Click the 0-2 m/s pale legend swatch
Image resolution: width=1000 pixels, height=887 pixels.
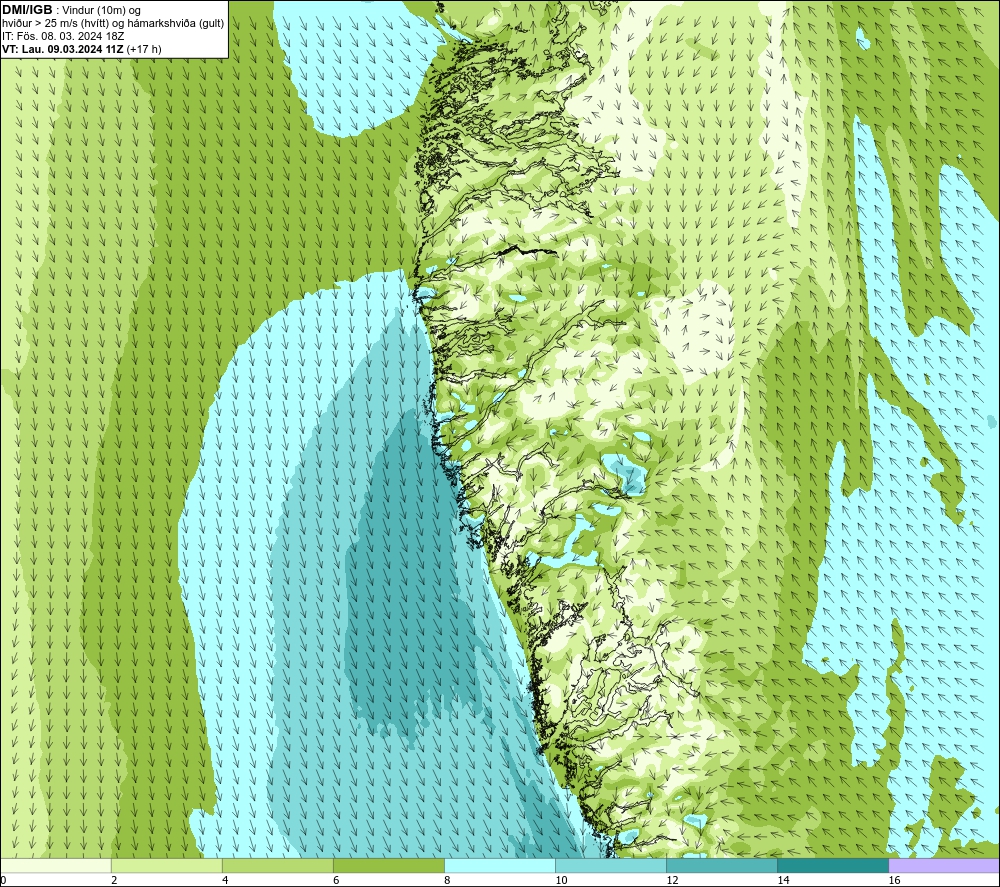point(56,865)
